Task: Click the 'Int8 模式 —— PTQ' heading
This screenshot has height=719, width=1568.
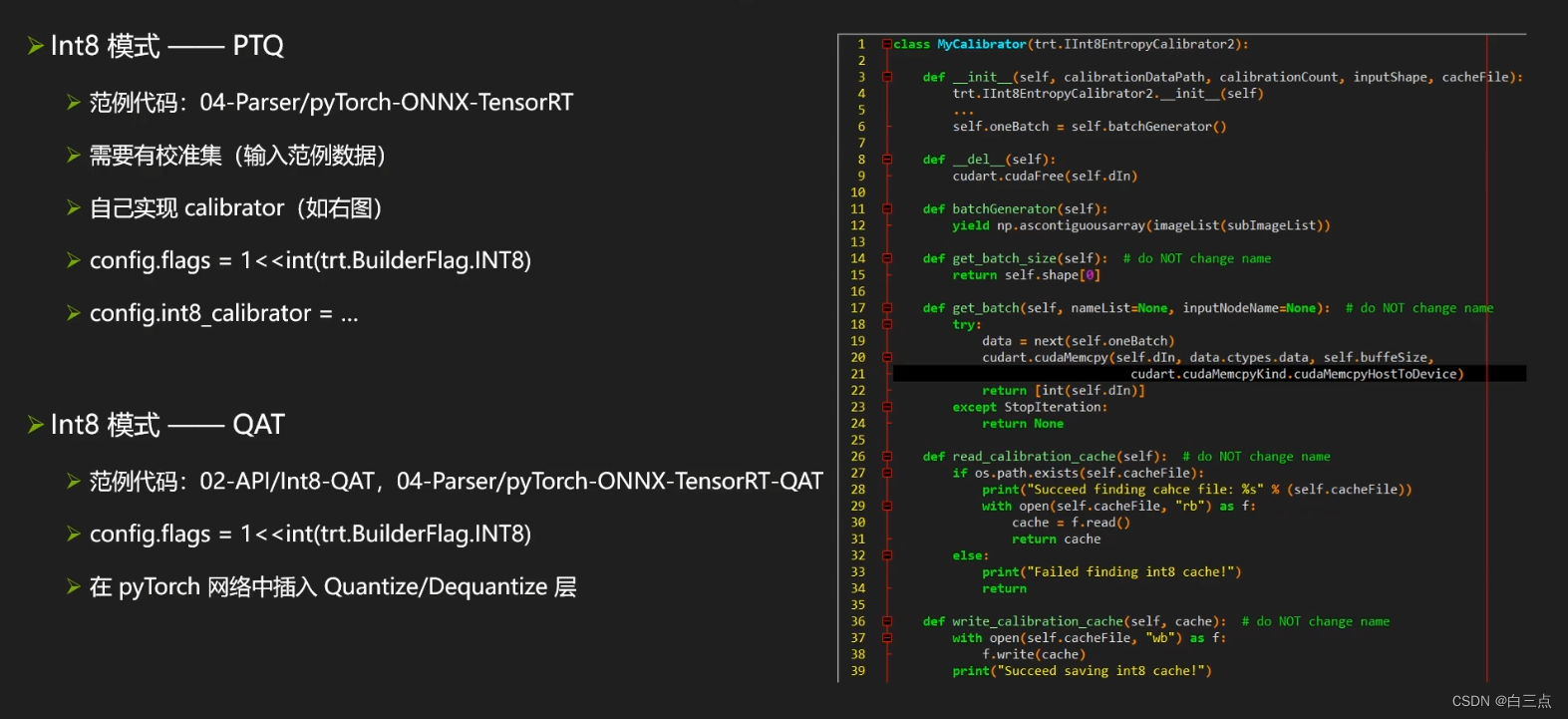Action: click(166, 46)
